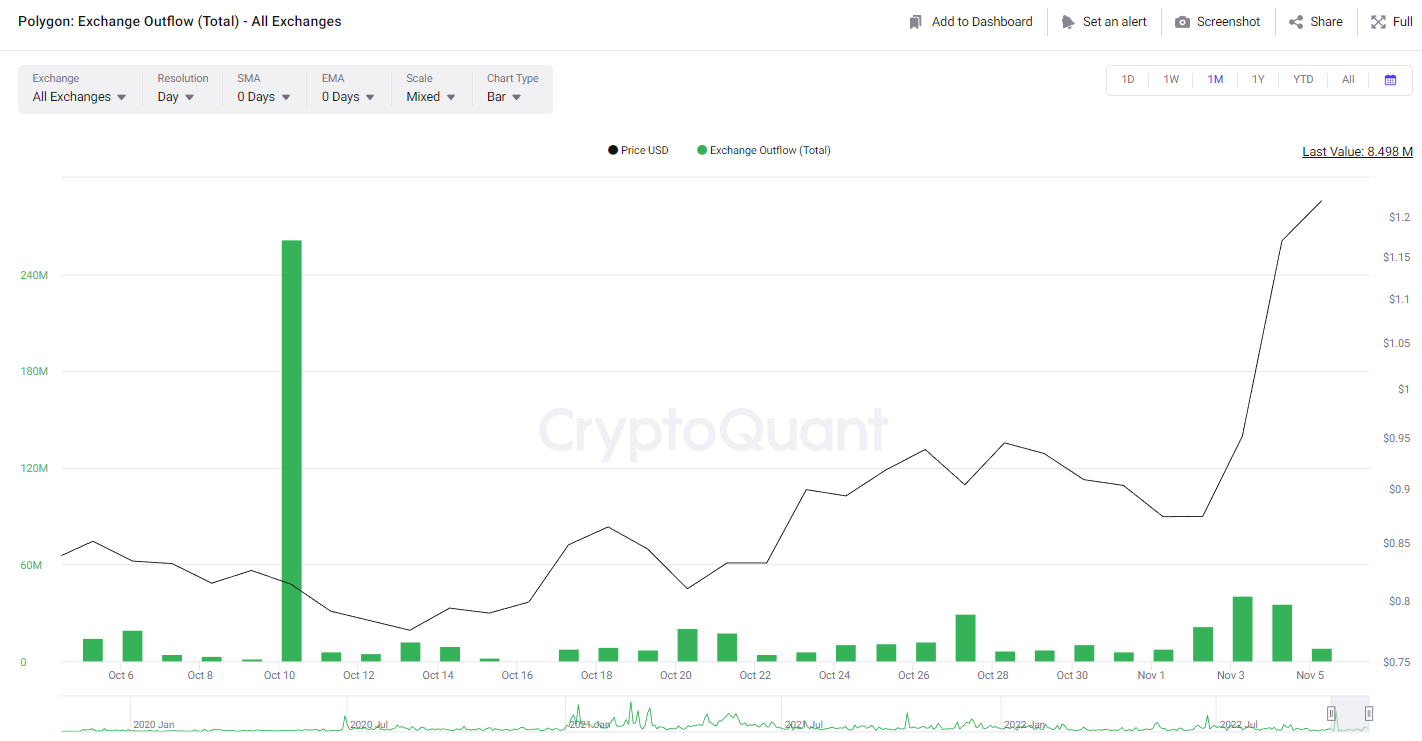Open the Scale dropdown set to Mixed
This screenshot has width=1422, height=741.
(430, 97)
